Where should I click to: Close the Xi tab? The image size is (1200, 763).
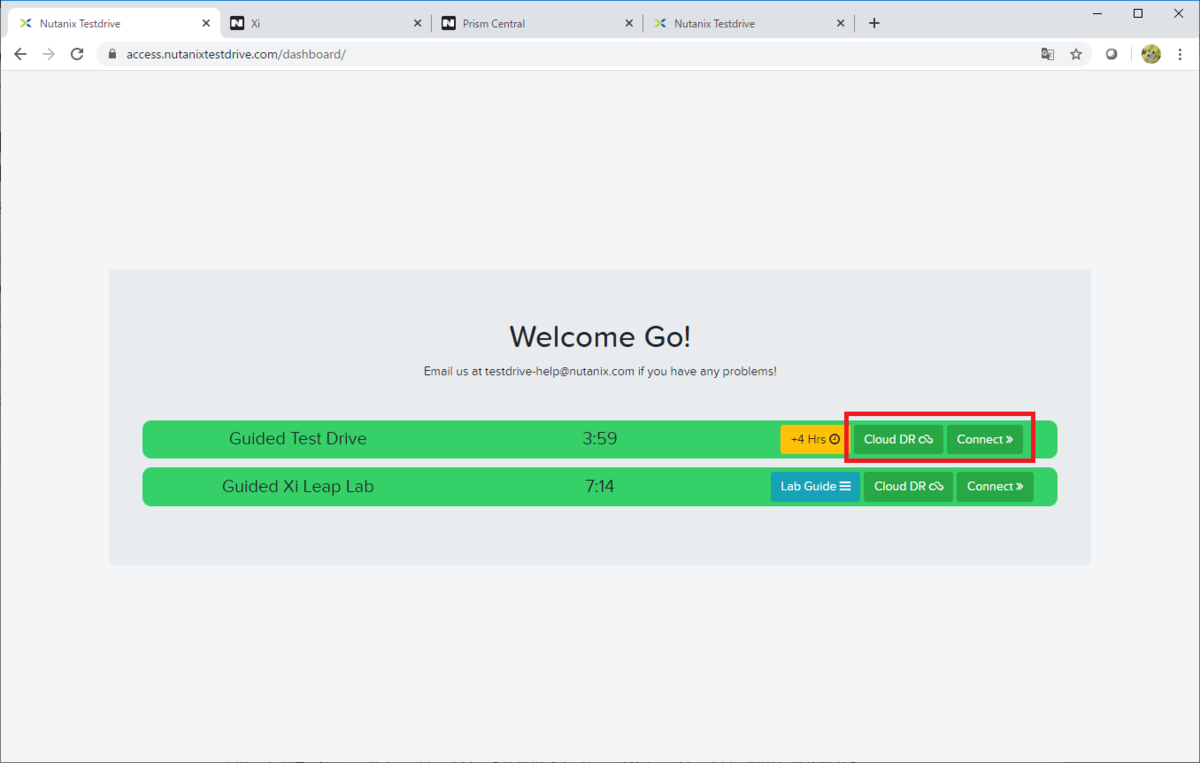click(418, 23)
